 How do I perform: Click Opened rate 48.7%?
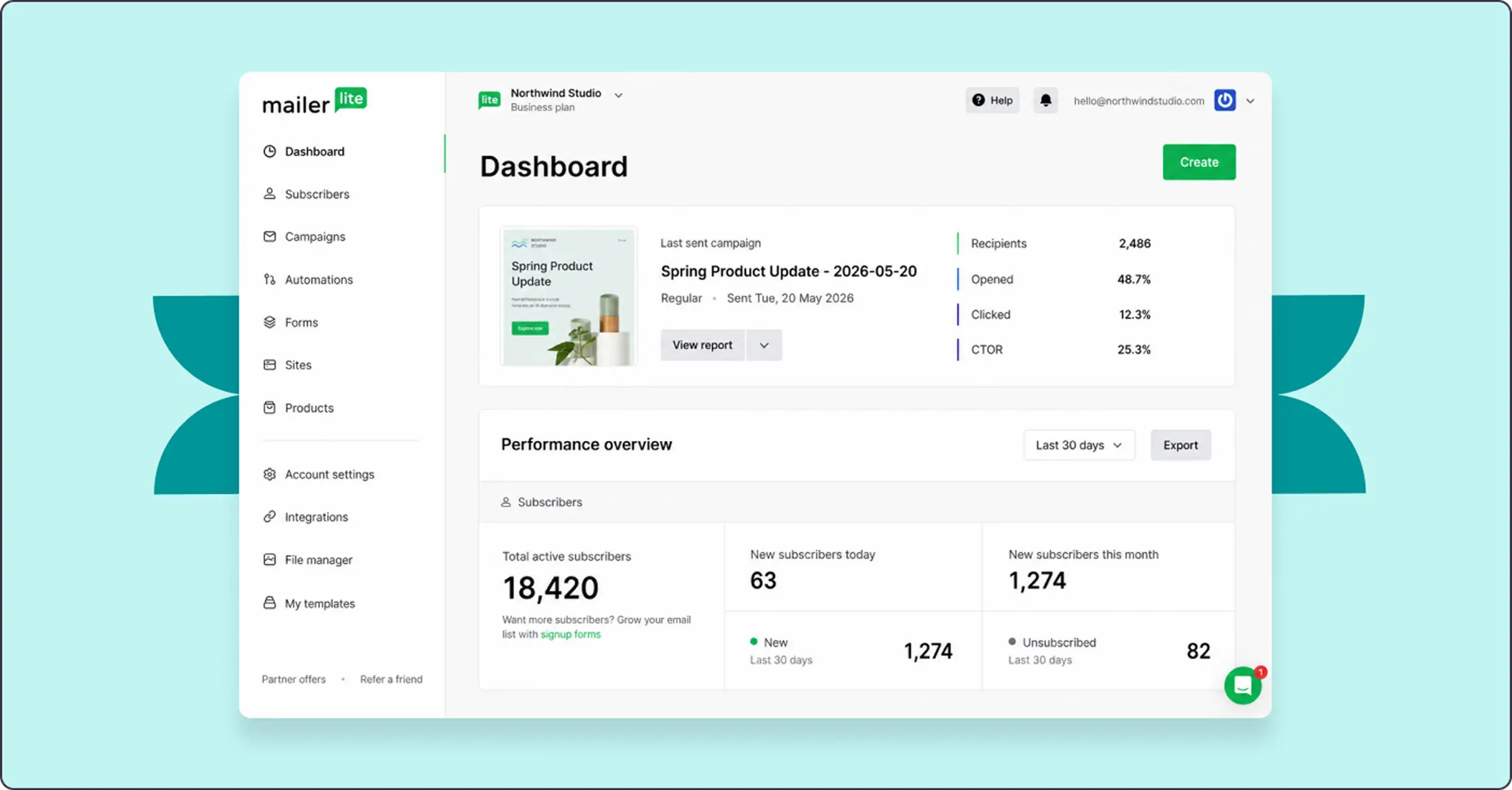(1134, 279)
